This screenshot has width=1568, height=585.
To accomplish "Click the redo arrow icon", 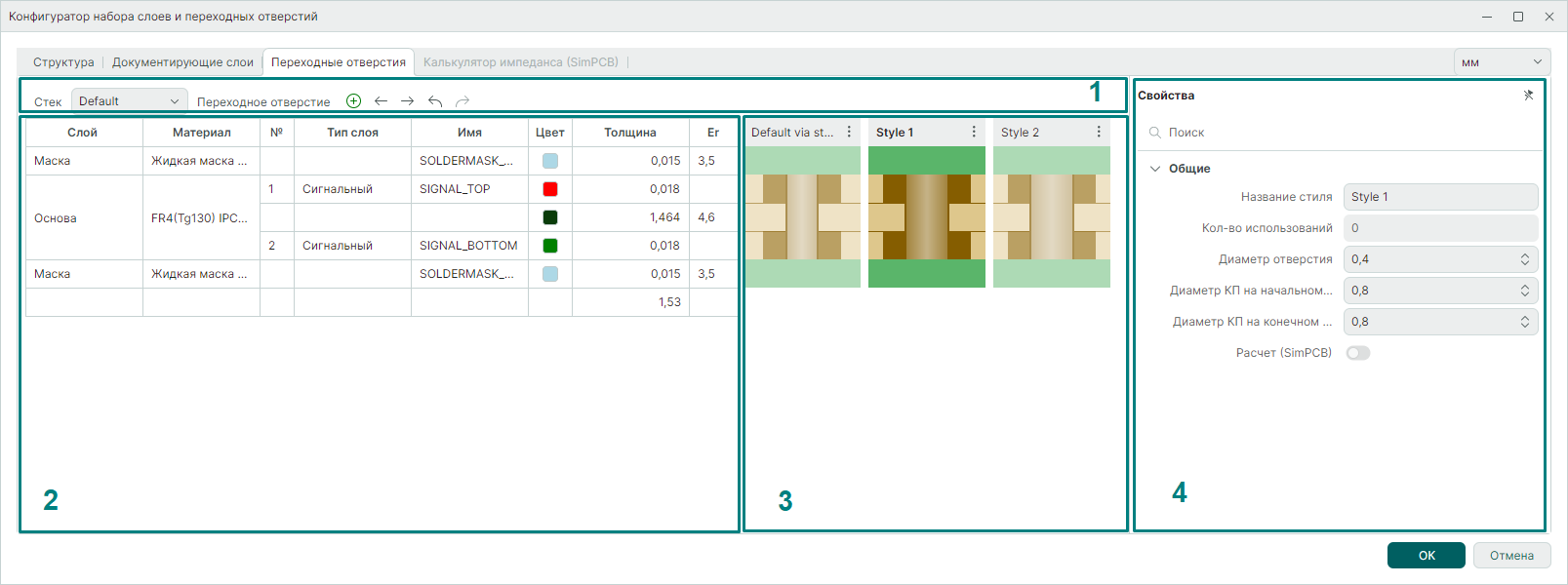I will [x=462, y=101].
